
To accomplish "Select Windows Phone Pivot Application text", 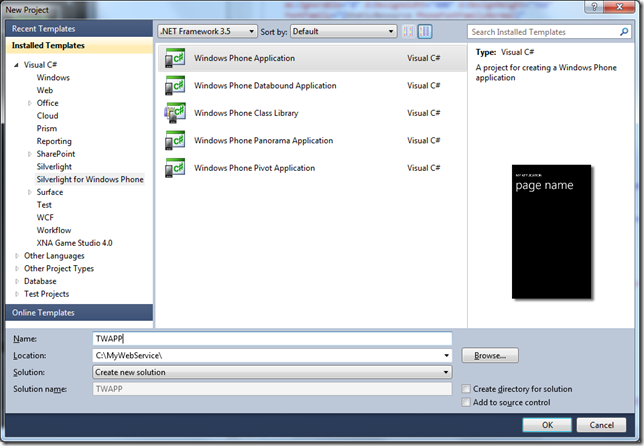I will (255, 168).
